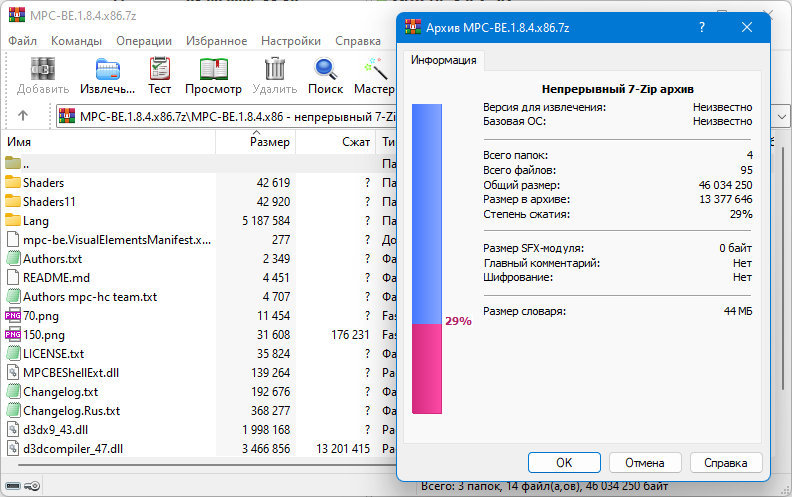The image size is (792, 497).
Task: Select the Shaders11 folder icon
Action: [x=13, y=201]
